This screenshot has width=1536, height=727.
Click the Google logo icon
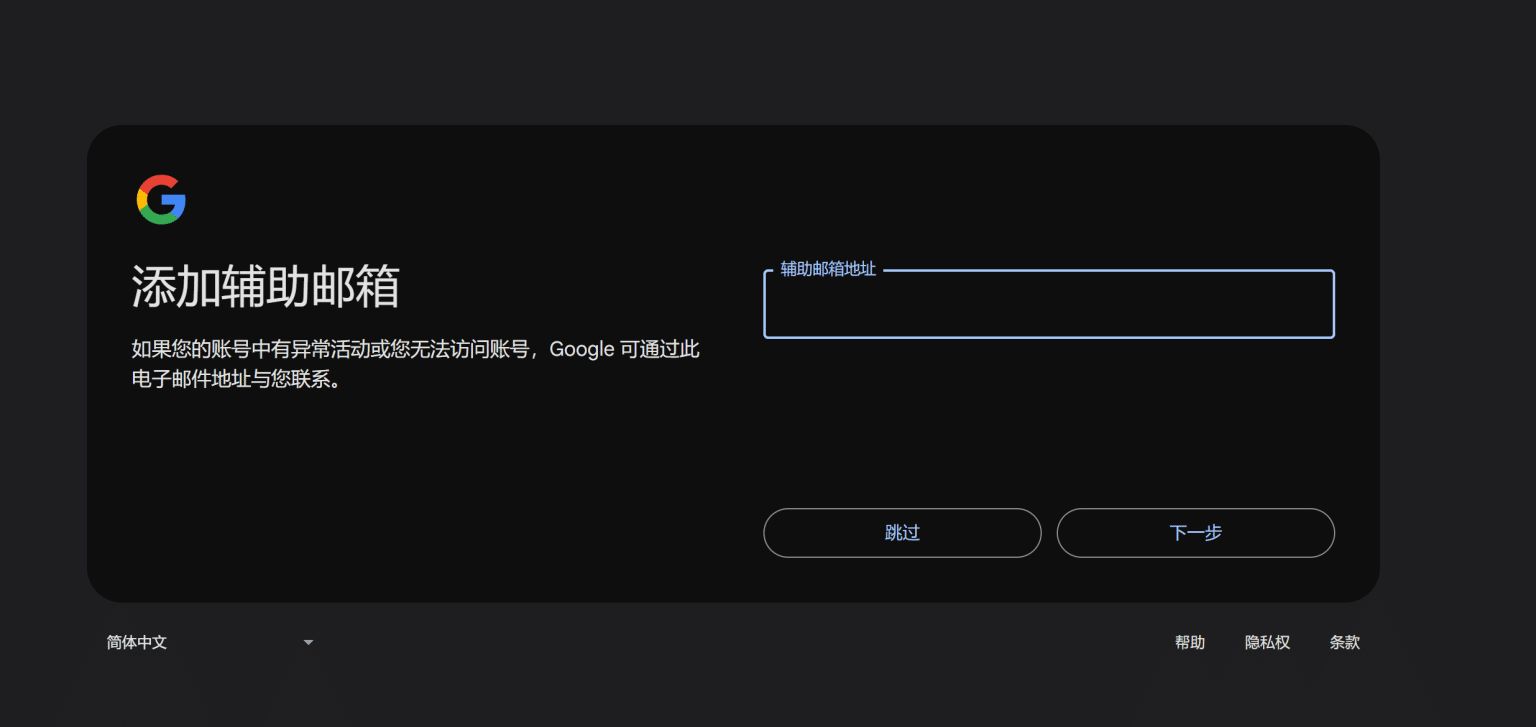[x=161, y=199]
